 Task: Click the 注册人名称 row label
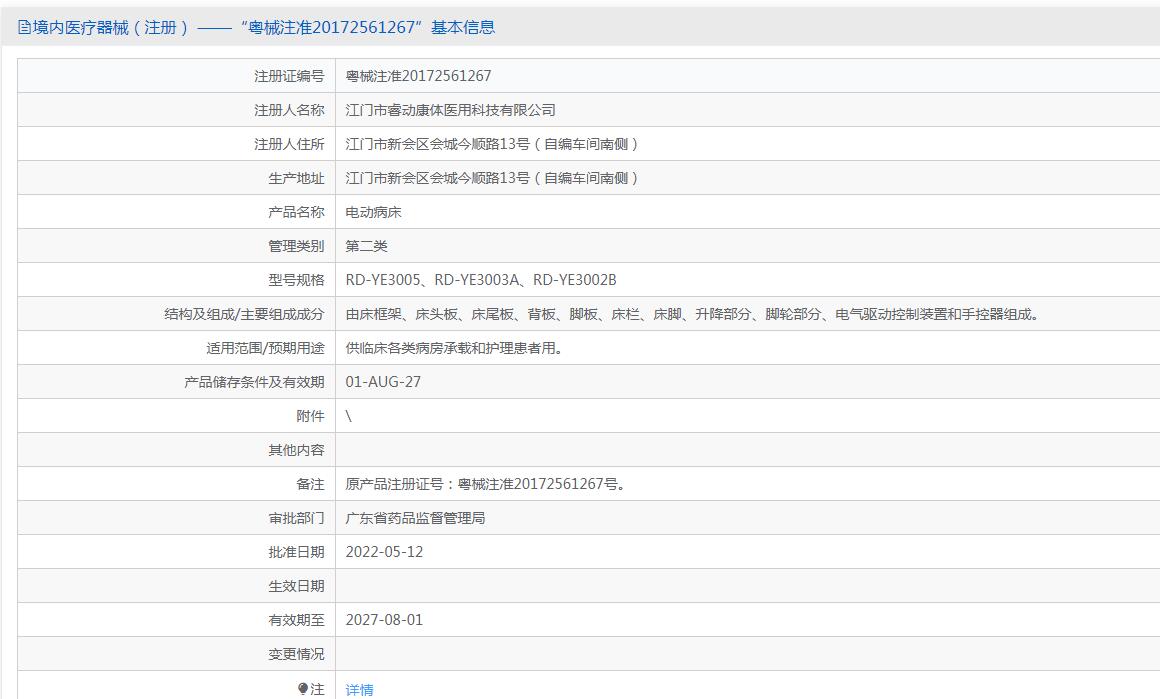point(289,109)
